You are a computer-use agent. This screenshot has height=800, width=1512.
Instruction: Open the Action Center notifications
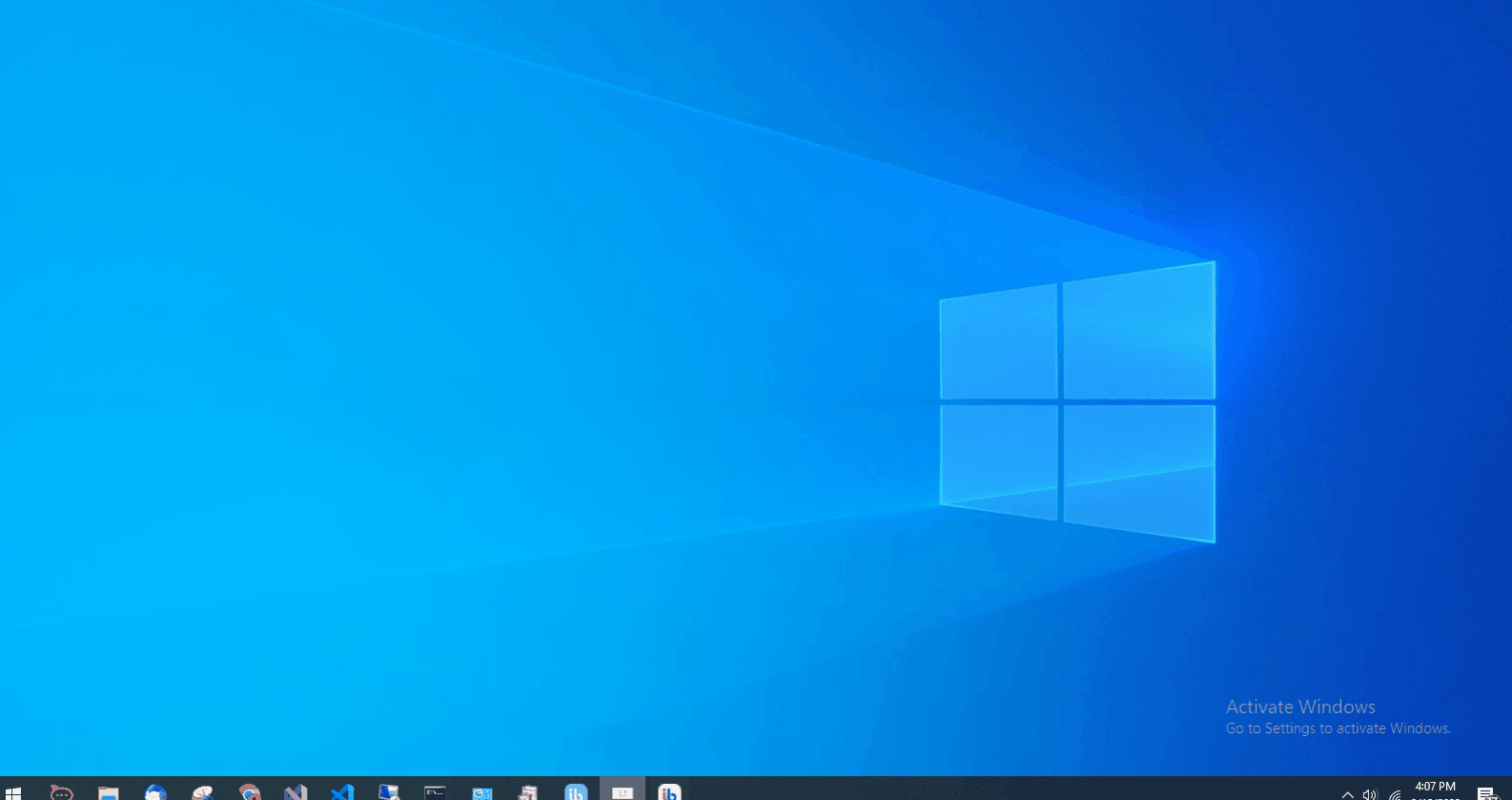point(1487,792)
